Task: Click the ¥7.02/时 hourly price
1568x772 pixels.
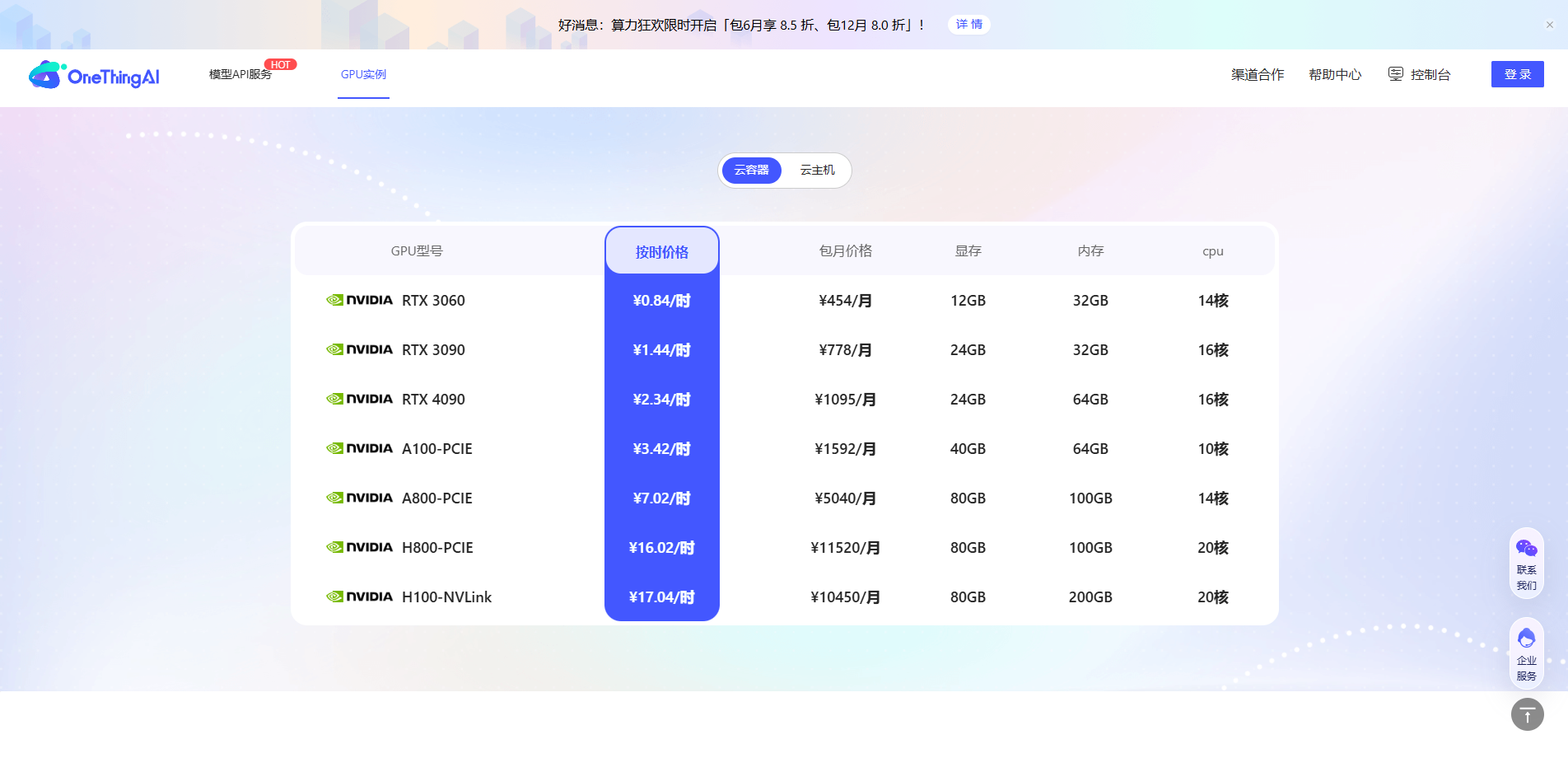Action: [662, 498]
